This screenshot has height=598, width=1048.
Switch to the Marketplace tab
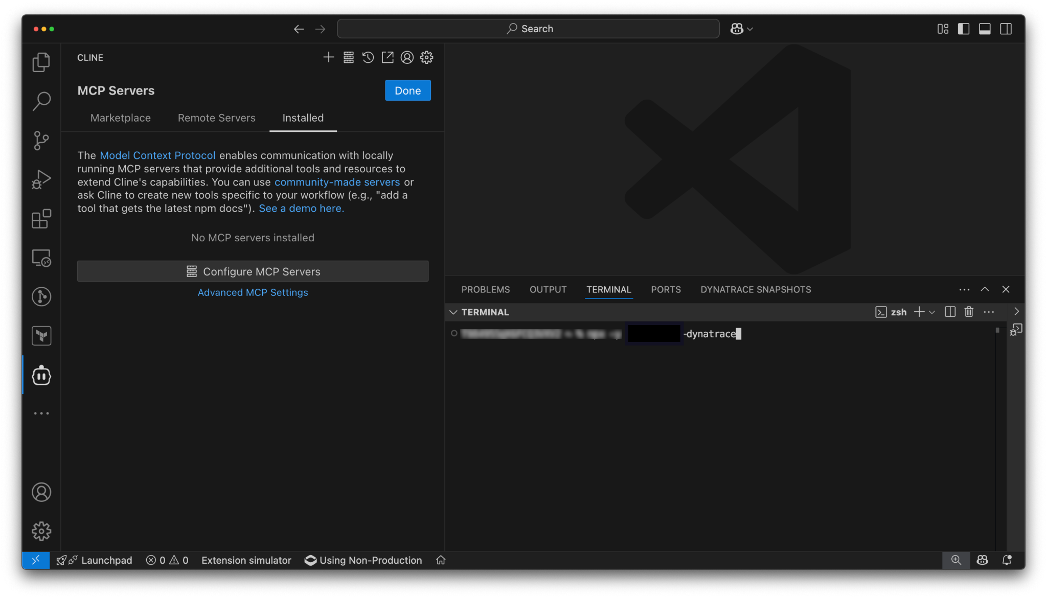pos(120,117)
